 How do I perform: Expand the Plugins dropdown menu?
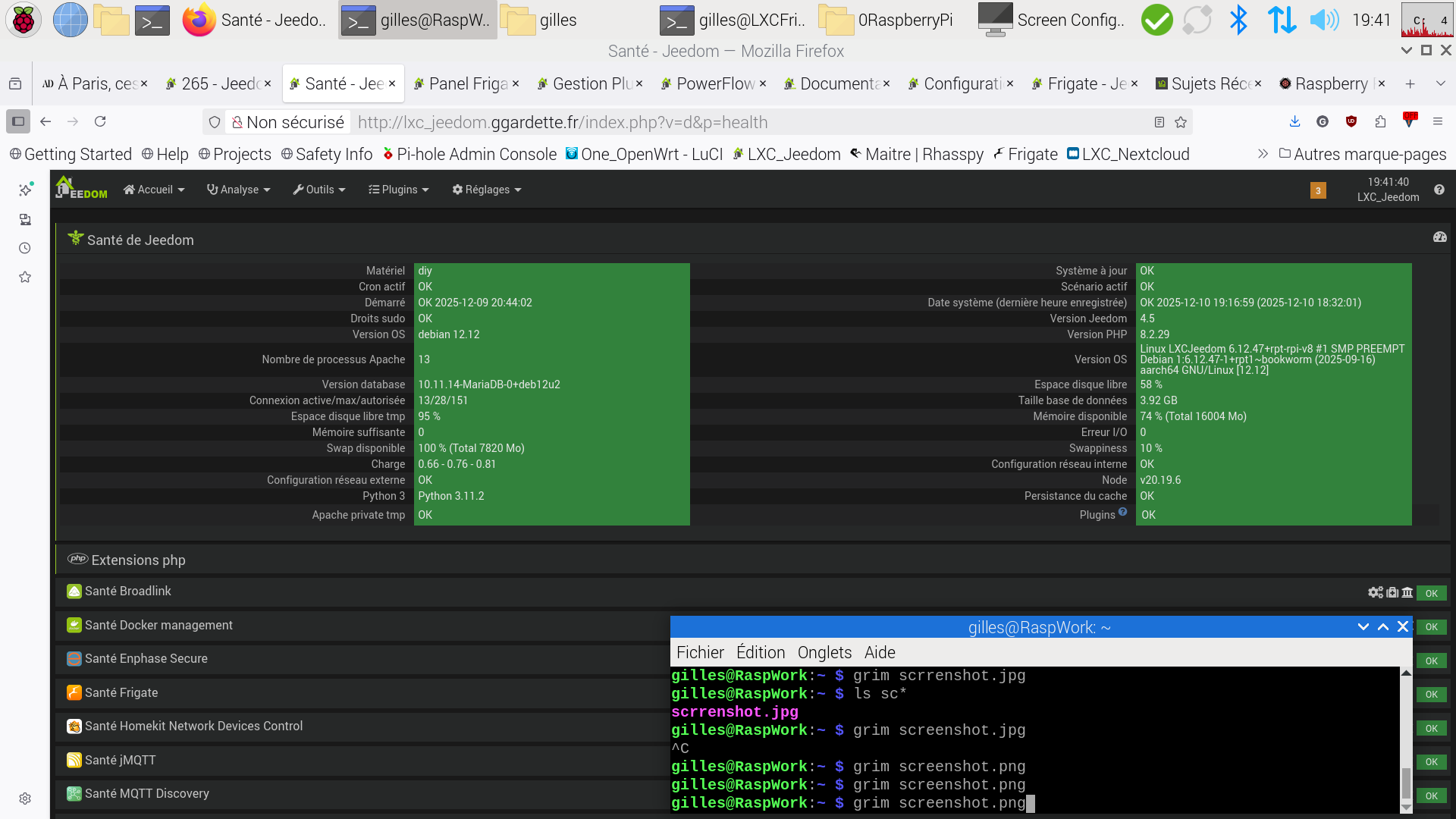pos(398,190)
